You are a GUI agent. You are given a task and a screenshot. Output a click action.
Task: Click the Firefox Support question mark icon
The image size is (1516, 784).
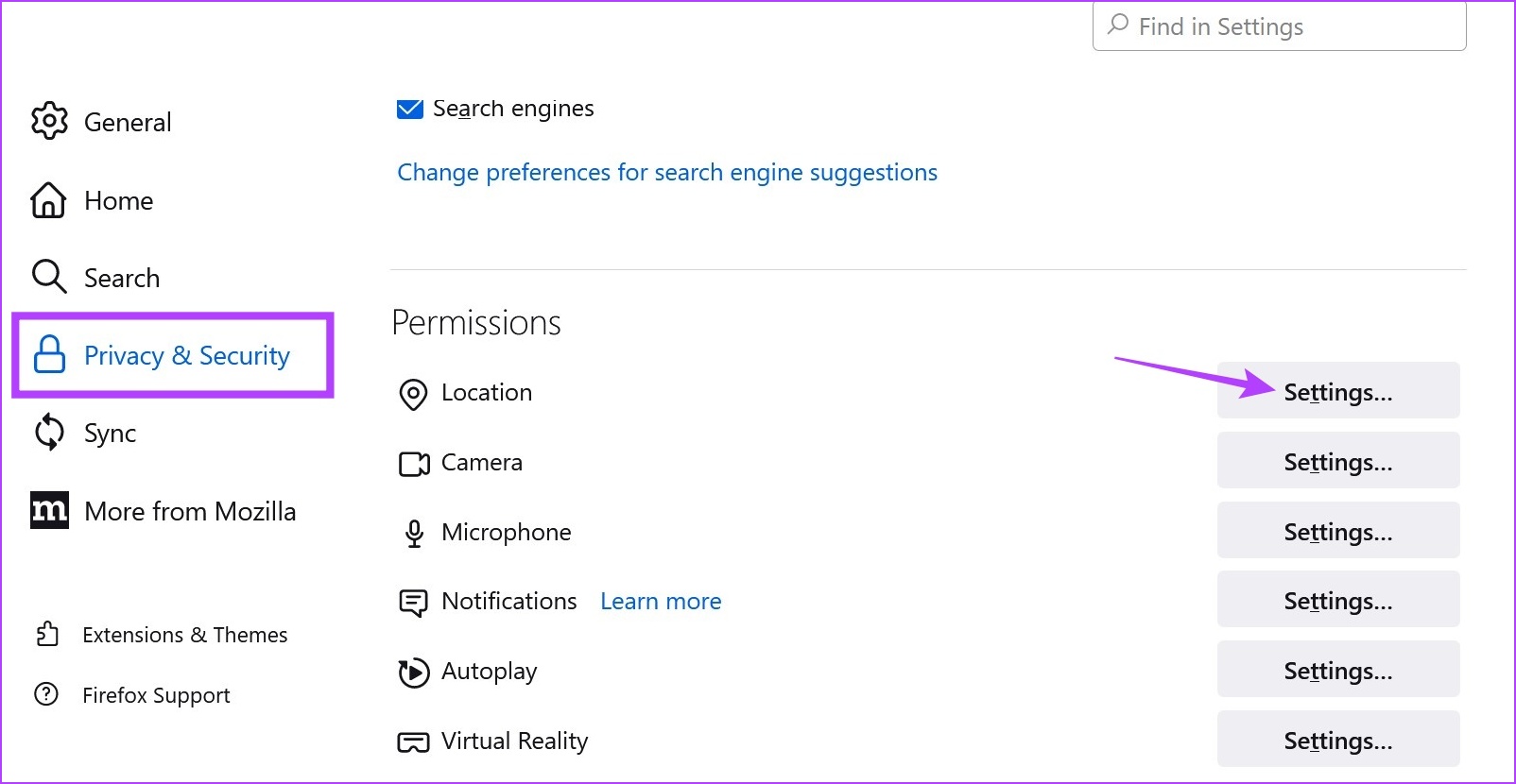tap(48, 695)
